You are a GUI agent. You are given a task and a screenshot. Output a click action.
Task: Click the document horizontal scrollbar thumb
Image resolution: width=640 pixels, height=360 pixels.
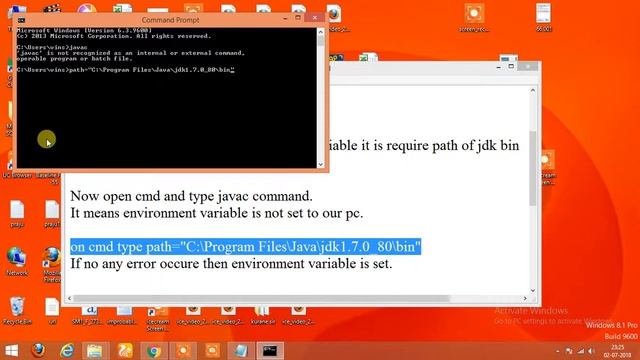click(x=261, y=298)
